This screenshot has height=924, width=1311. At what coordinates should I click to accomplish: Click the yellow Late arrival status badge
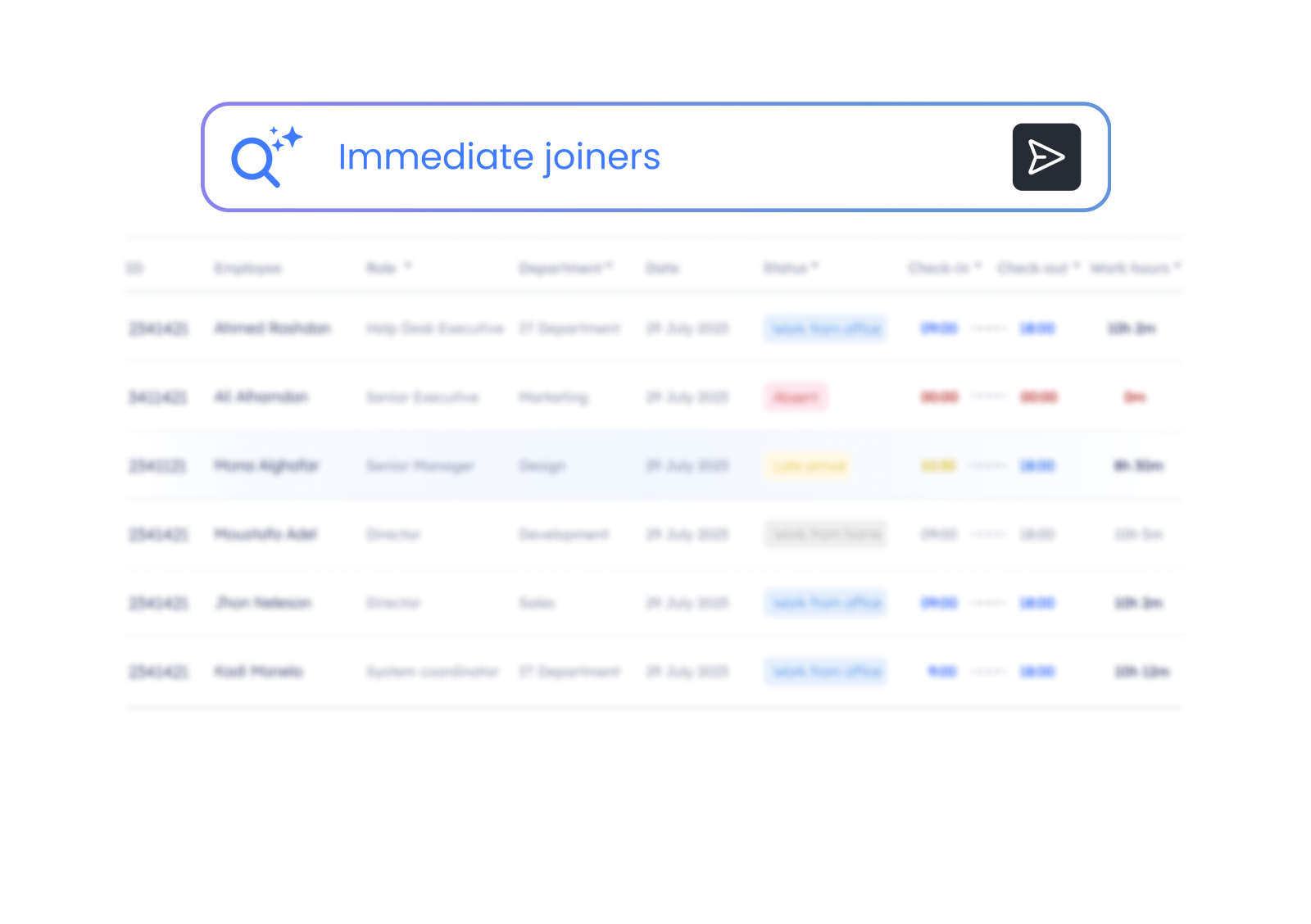coord(809,466)
